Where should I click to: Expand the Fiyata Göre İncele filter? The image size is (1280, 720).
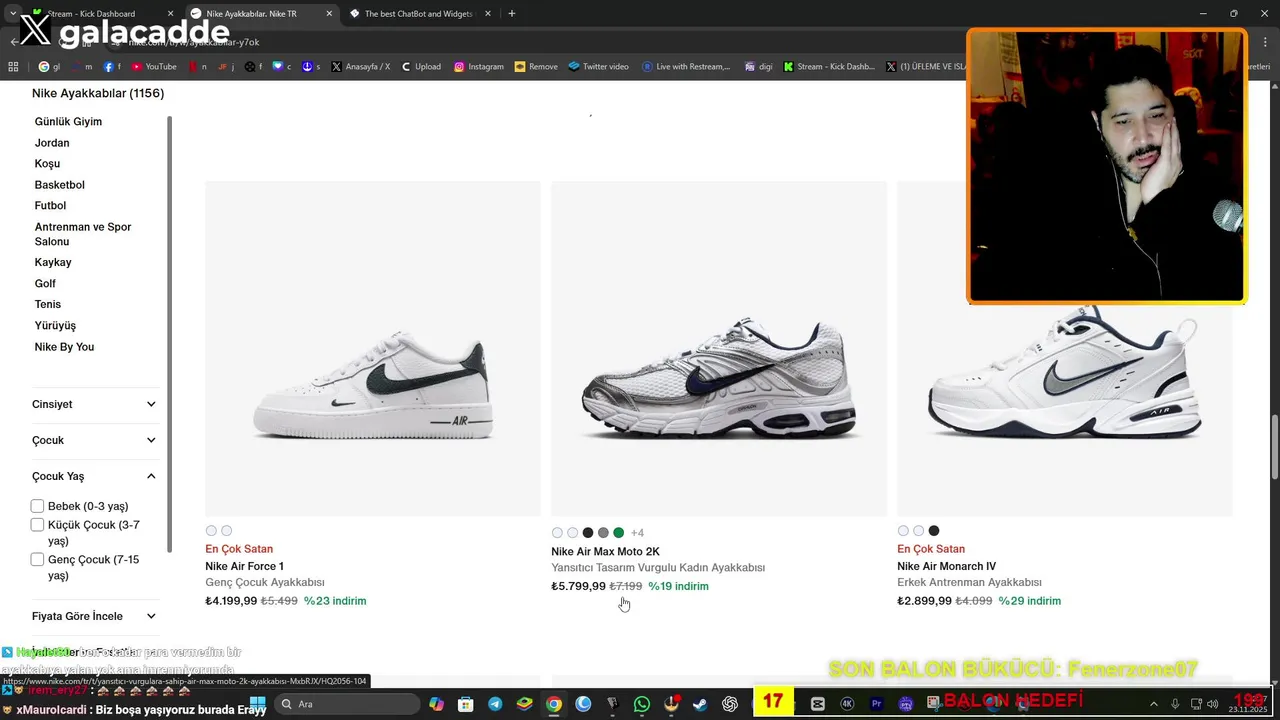click(x=95, y=616)
